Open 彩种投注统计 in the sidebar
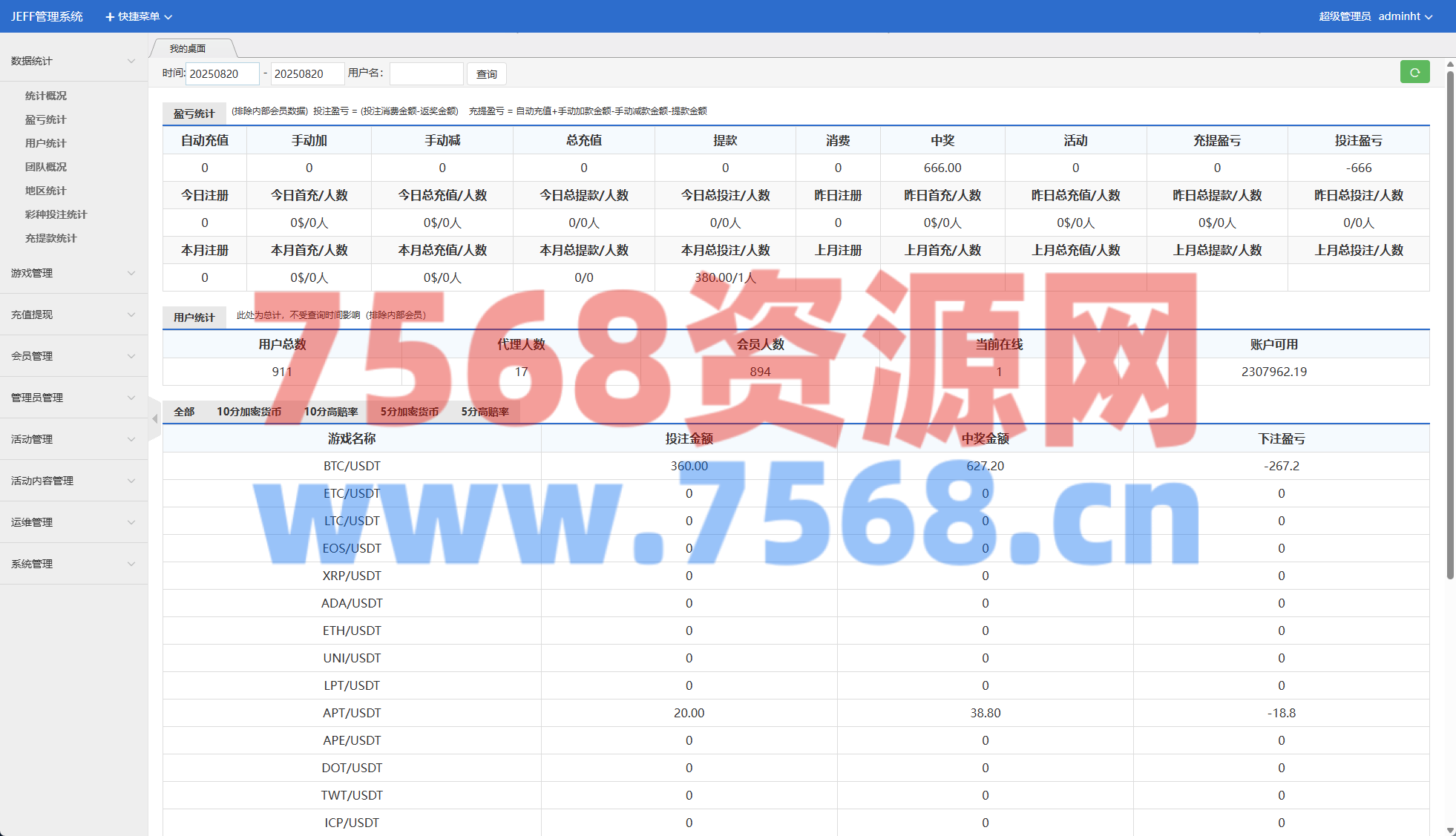The width and height of the screenshot is (1456, 836). [x=56, y=214]
